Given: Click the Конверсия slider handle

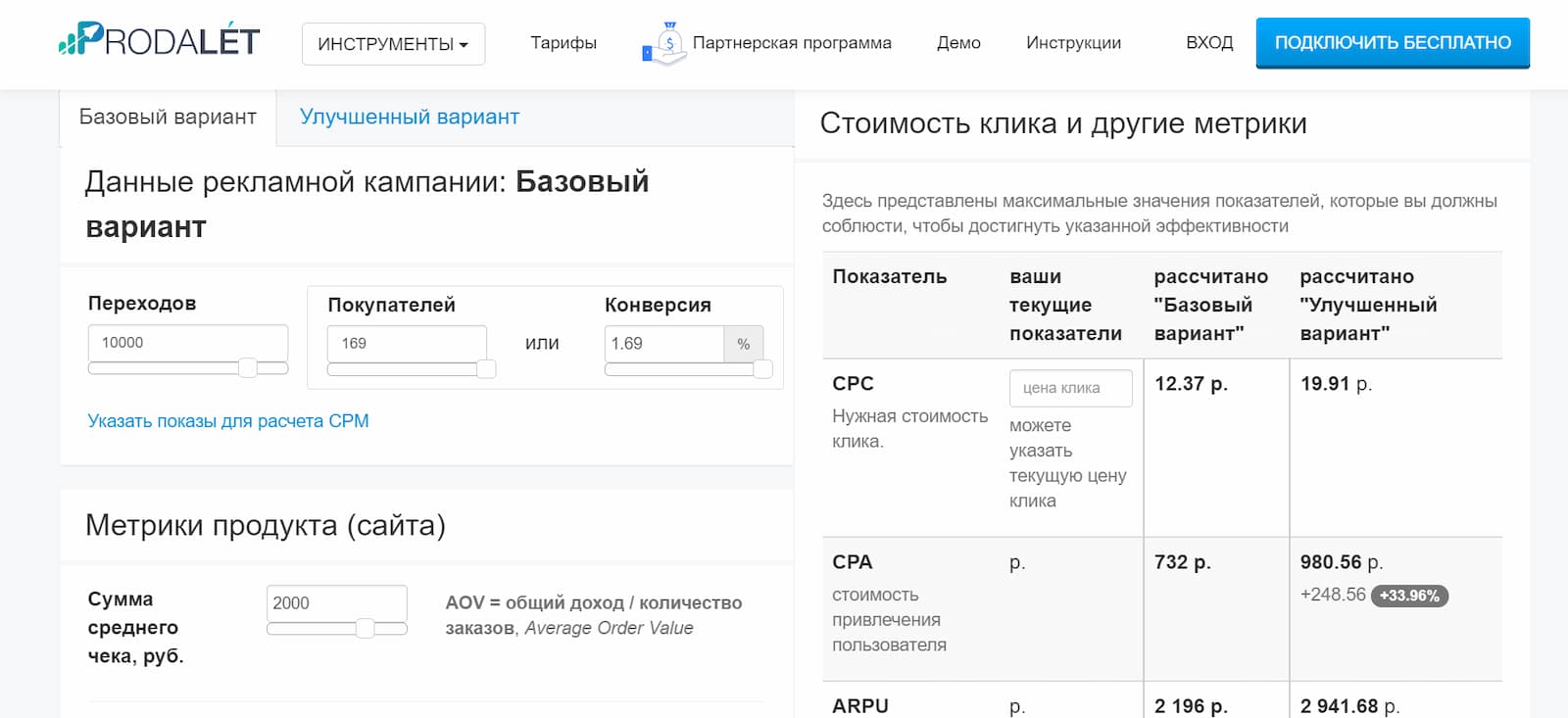Looking at the screenshot, I should (762, 369).
